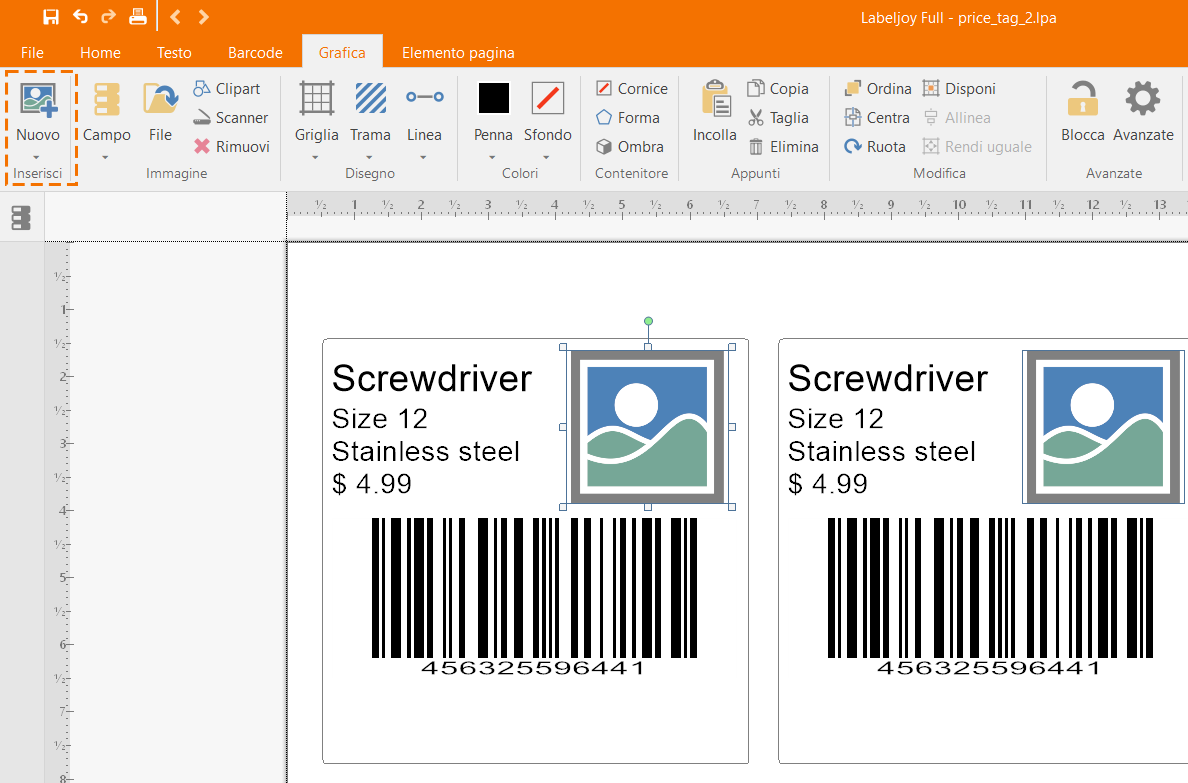Screen dimensions: 1188x783
Task: Print the labels using printer icon
Action: coord(138,17)
